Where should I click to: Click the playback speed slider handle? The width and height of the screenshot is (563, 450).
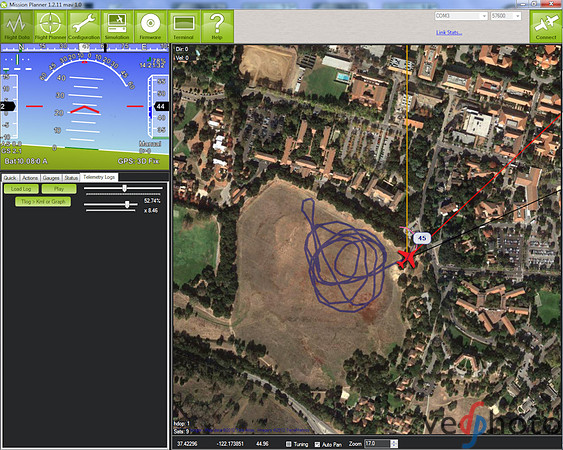[127, 204]
